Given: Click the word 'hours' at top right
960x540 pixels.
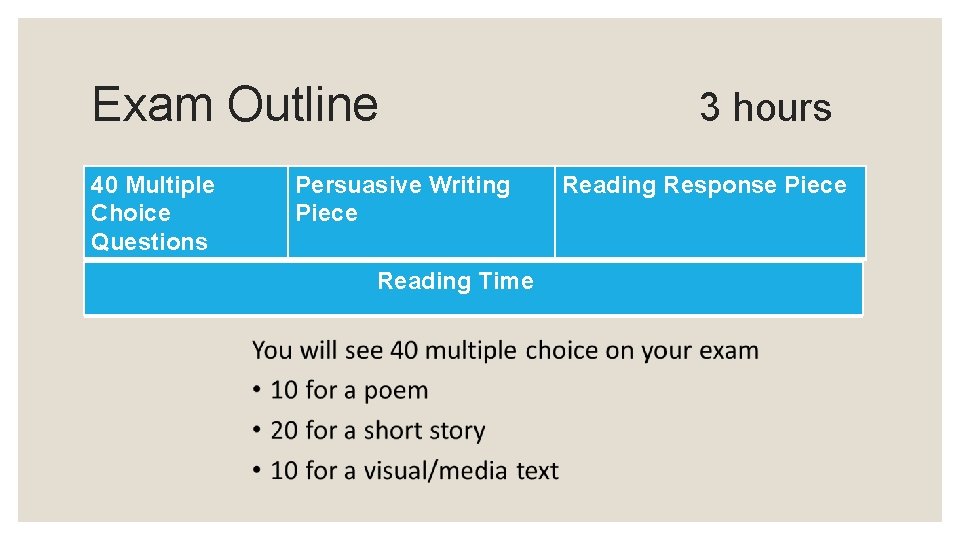Looking at the screenshot, I should click(782, 107).
